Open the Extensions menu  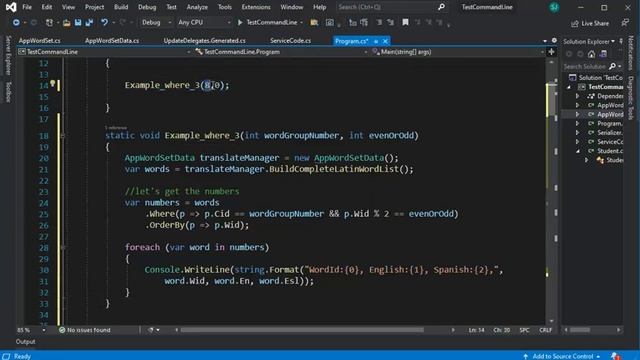click(x=256, y=7)
